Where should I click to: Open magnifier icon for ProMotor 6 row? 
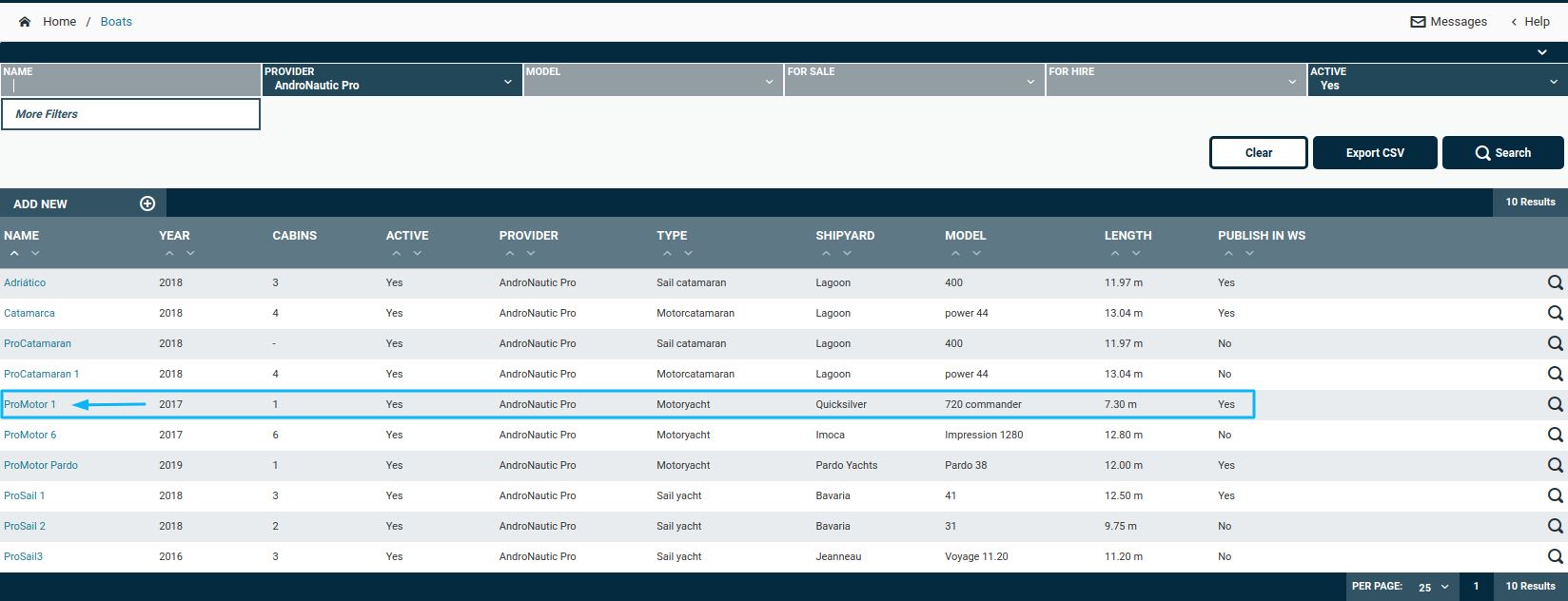tap(1556, 435)
